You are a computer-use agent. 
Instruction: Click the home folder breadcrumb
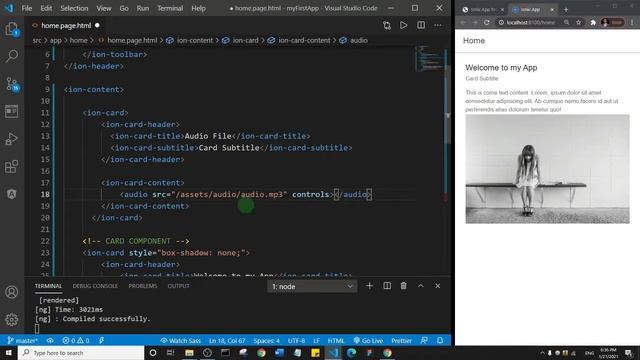pyautogui.click(x=78, y=40)
